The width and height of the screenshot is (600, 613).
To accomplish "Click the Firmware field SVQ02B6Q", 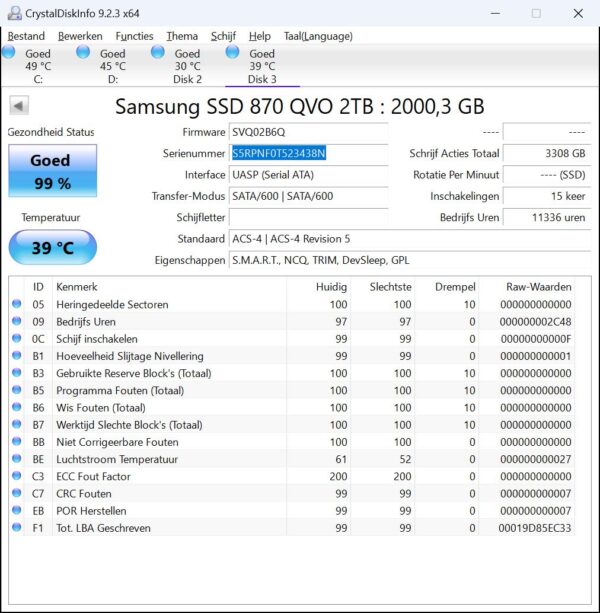I will pos(308,132).
